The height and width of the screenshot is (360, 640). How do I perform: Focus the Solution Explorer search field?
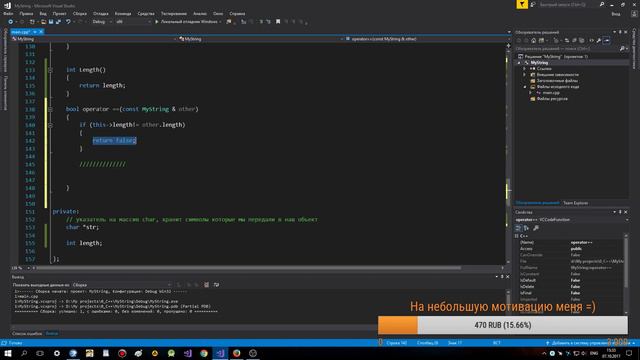567,49
